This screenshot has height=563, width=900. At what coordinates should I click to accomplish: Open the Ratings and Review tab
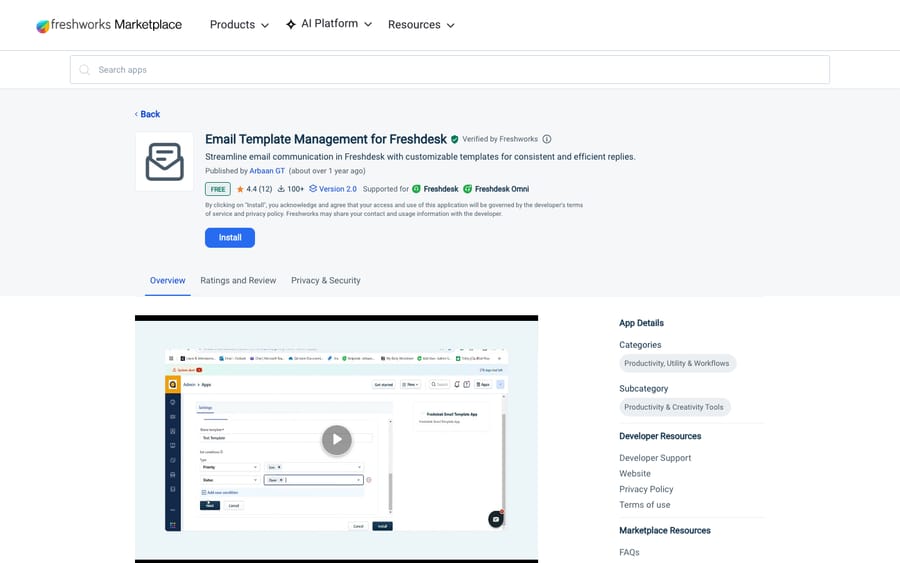click(238, 281)
